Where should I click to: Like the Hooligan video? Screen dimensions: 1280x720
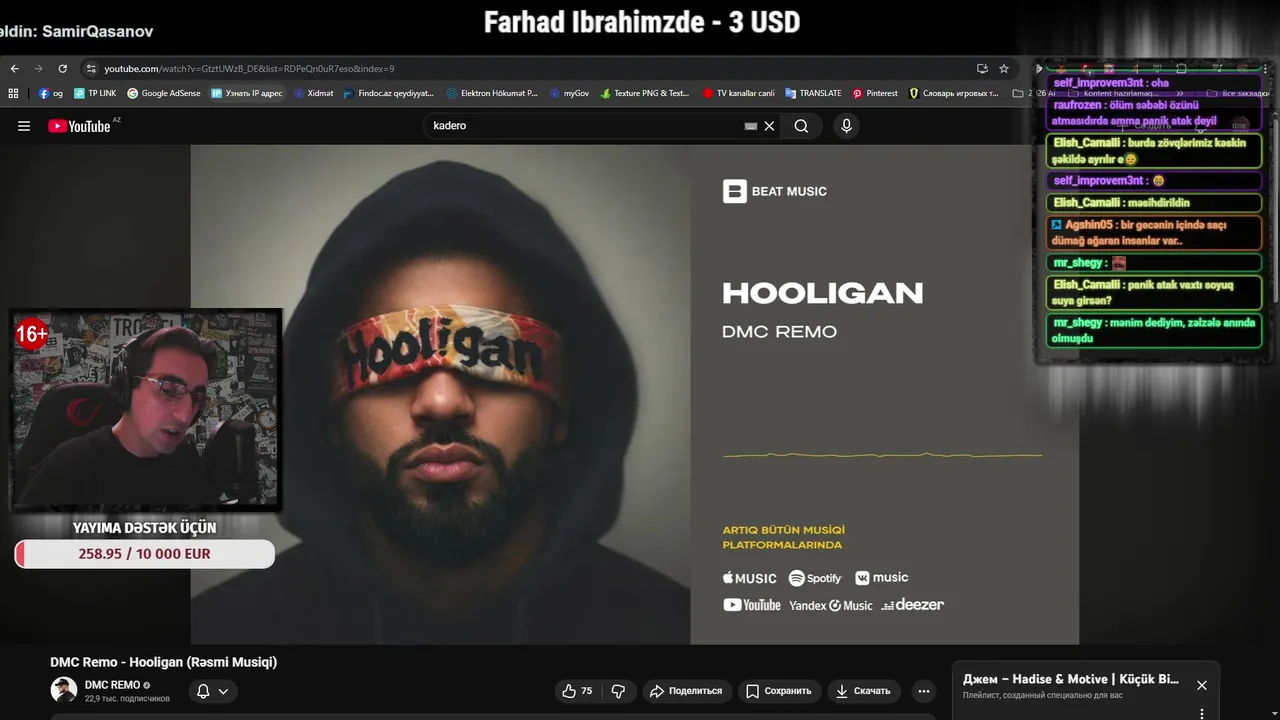[x=577, y=691]
